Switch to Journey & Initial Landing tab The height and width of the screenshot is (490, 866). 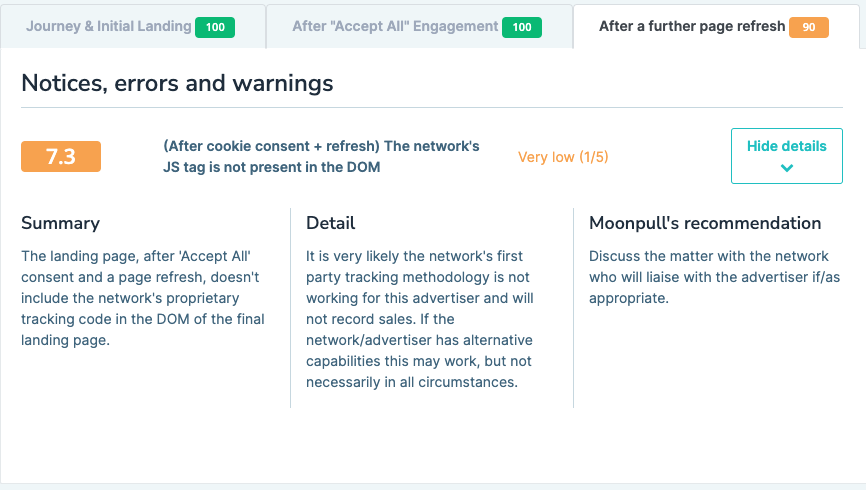[108, 27]
